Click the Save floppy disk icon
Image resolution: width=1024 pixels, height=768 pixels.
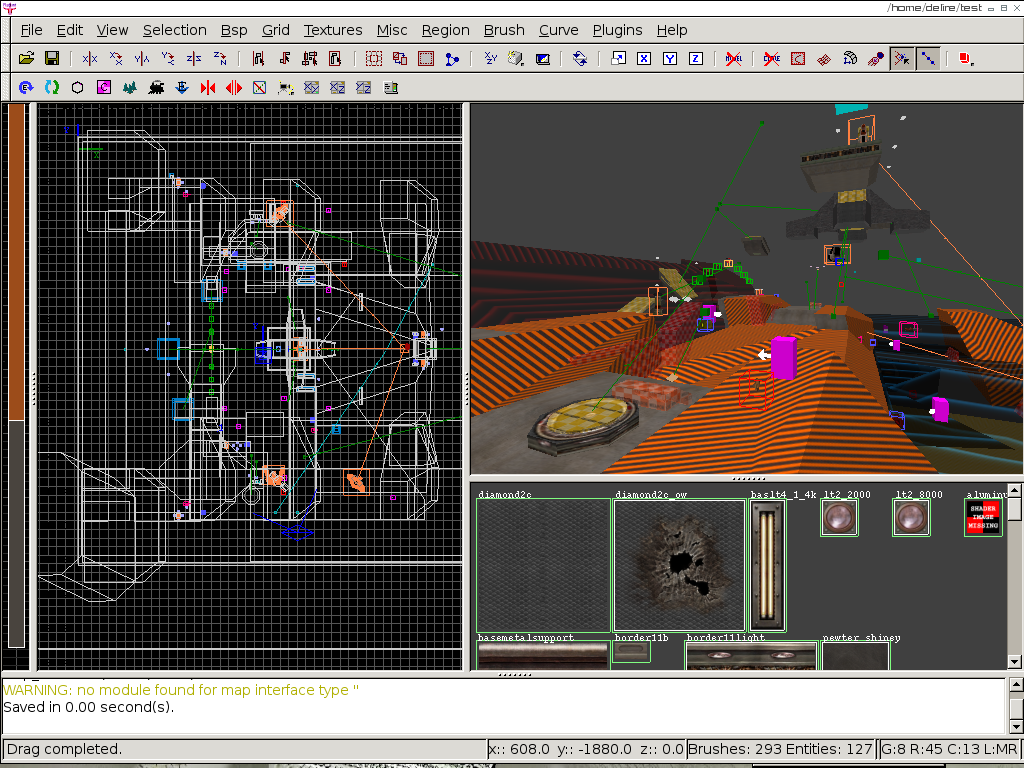coord(52,59)
